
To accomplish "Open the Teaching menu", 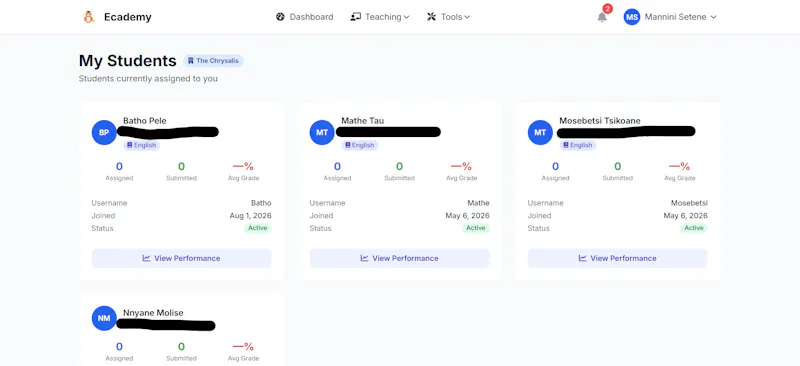I will click(x=380, y=17).
